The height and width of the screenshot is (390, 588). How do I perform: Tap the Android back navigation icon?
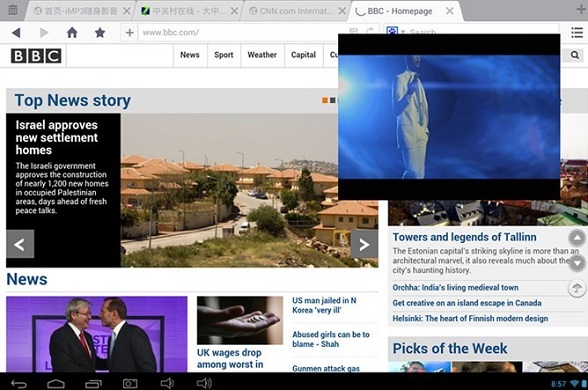pyautogui.click(x=19, y=384)
